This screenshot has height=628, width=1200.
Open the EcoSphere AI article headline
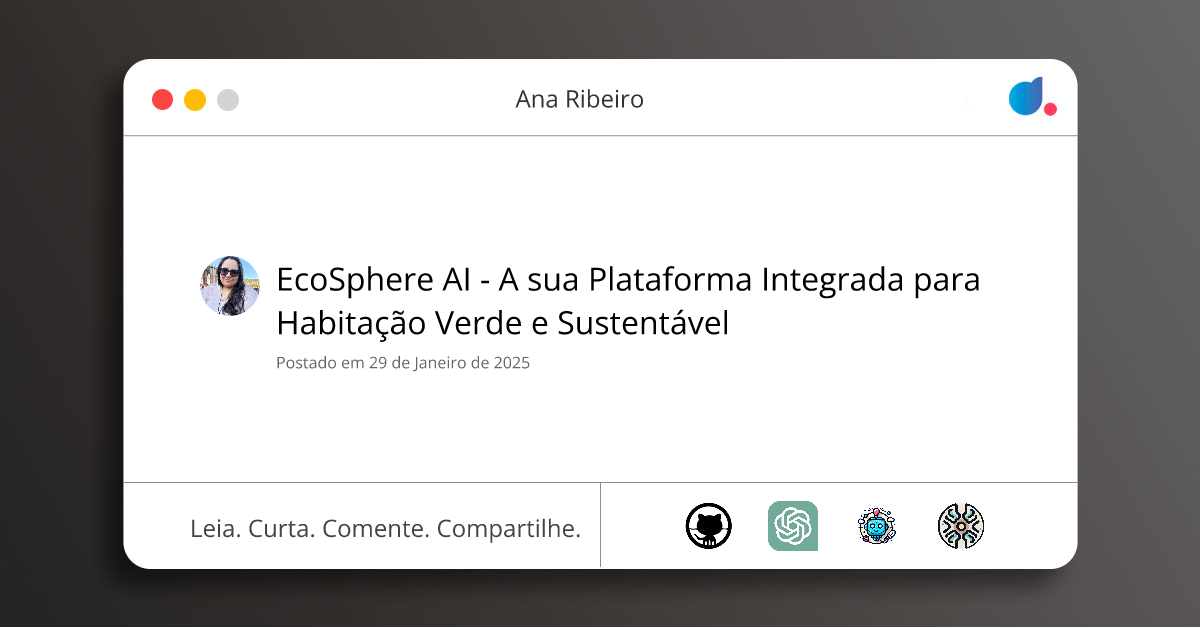click(x=628, y=301)
